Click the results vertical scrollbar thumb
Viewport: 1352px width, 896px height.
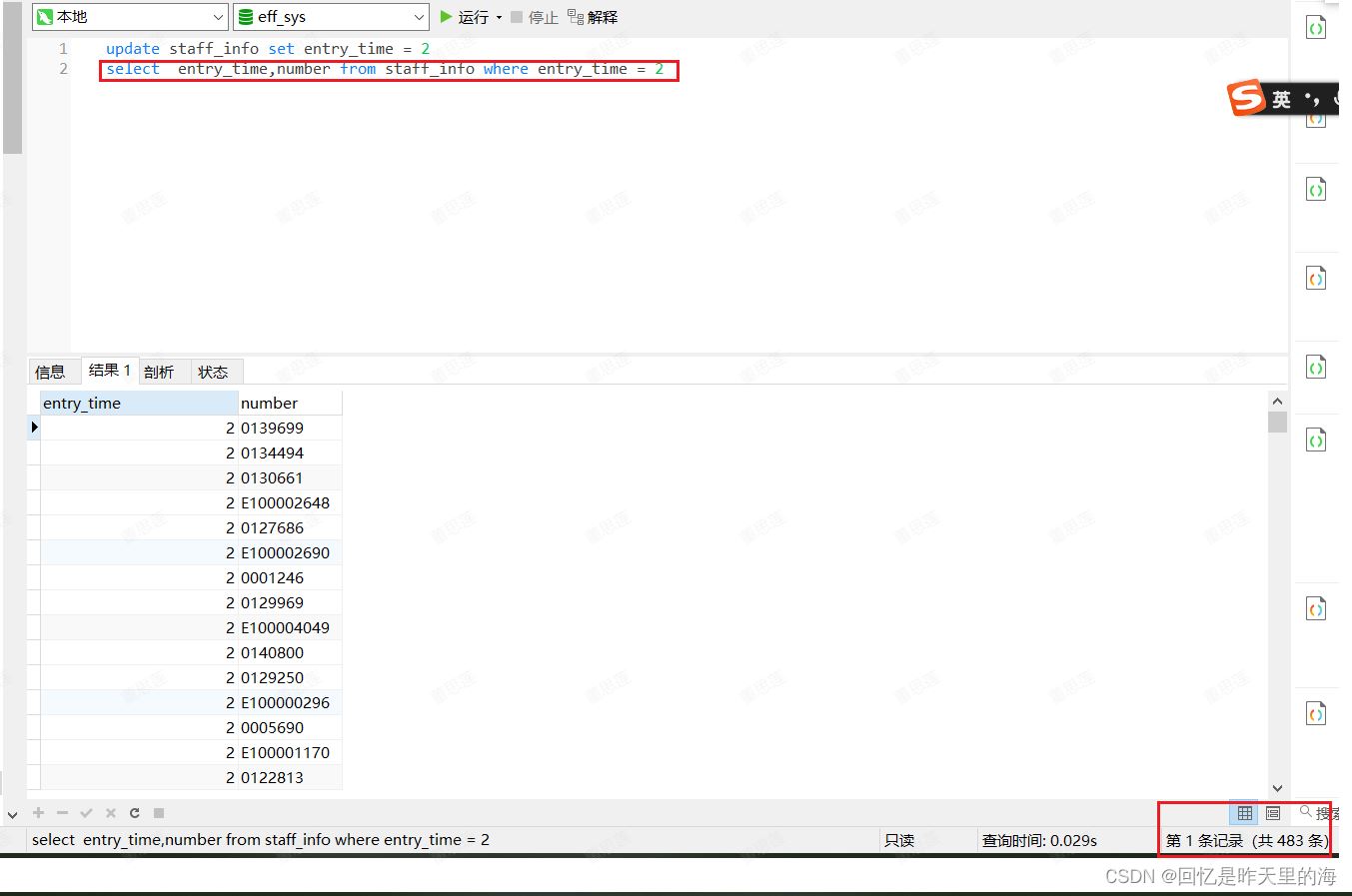coord(1277,422)
